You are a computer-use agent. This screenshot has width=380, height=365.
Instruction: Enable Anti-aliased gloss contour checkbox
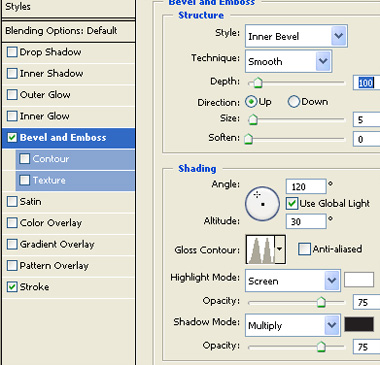pyautogui.click(x=304, y=249)
